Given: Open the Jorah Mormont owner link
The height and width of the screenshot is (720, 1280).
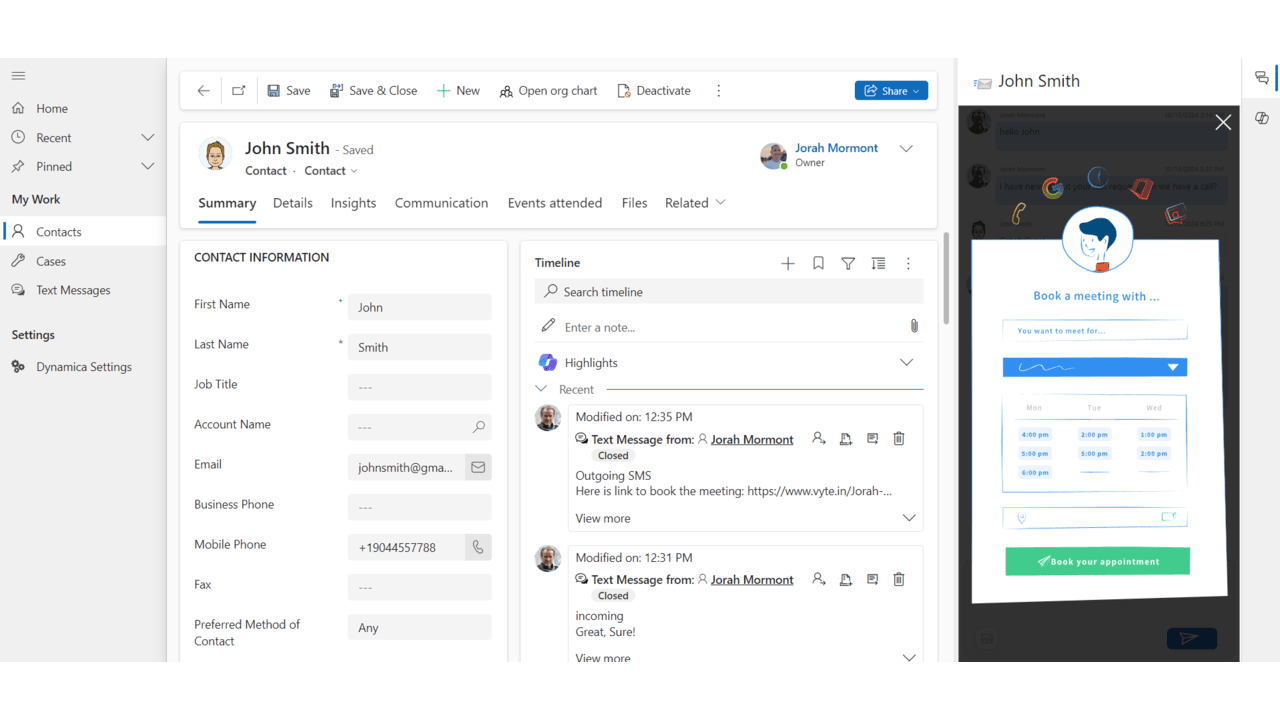Looking at the screenshot, I should pos(836,148).
